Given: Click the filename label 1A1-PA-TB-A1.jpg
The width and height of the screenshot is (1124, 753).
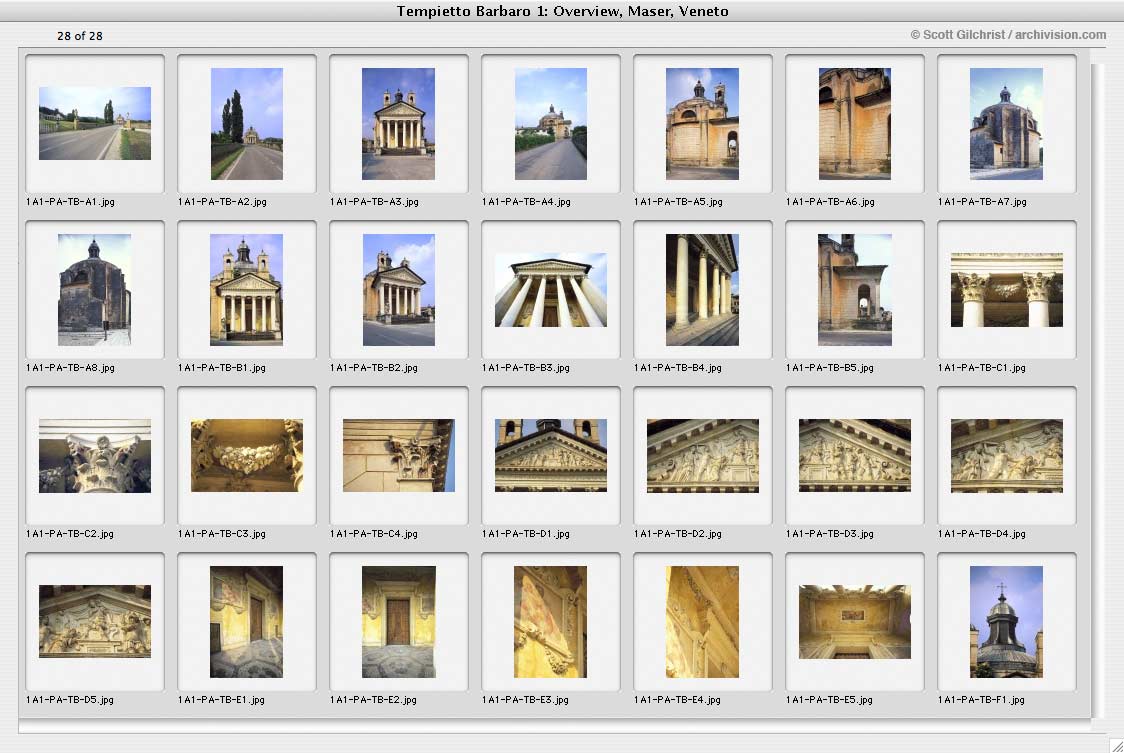Looking at the screenshot, I should (x=70, y=202).
